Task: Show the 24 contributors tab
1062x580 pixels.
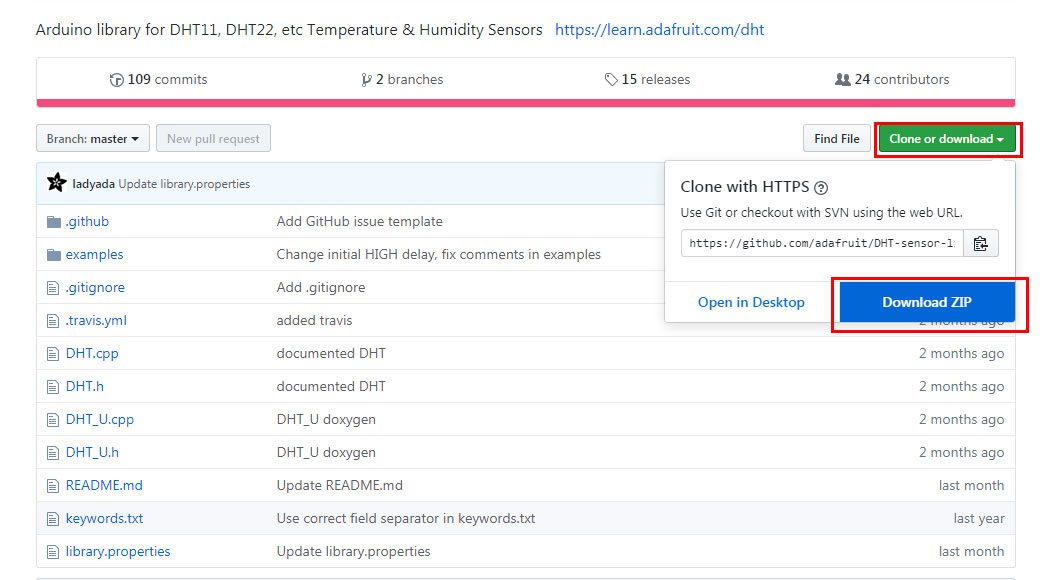Action: pos(892,80)
